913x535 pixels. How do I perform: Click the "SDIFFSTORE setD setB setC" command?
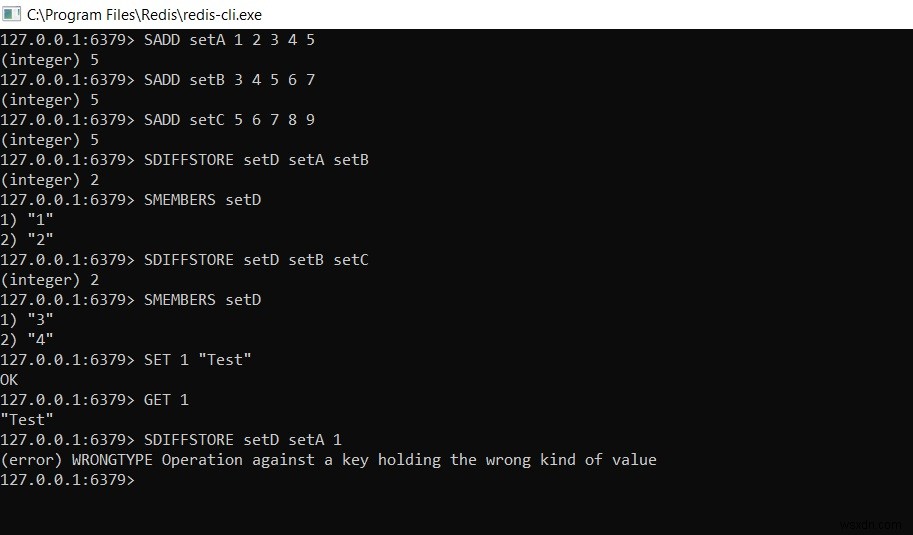(257, 260)
